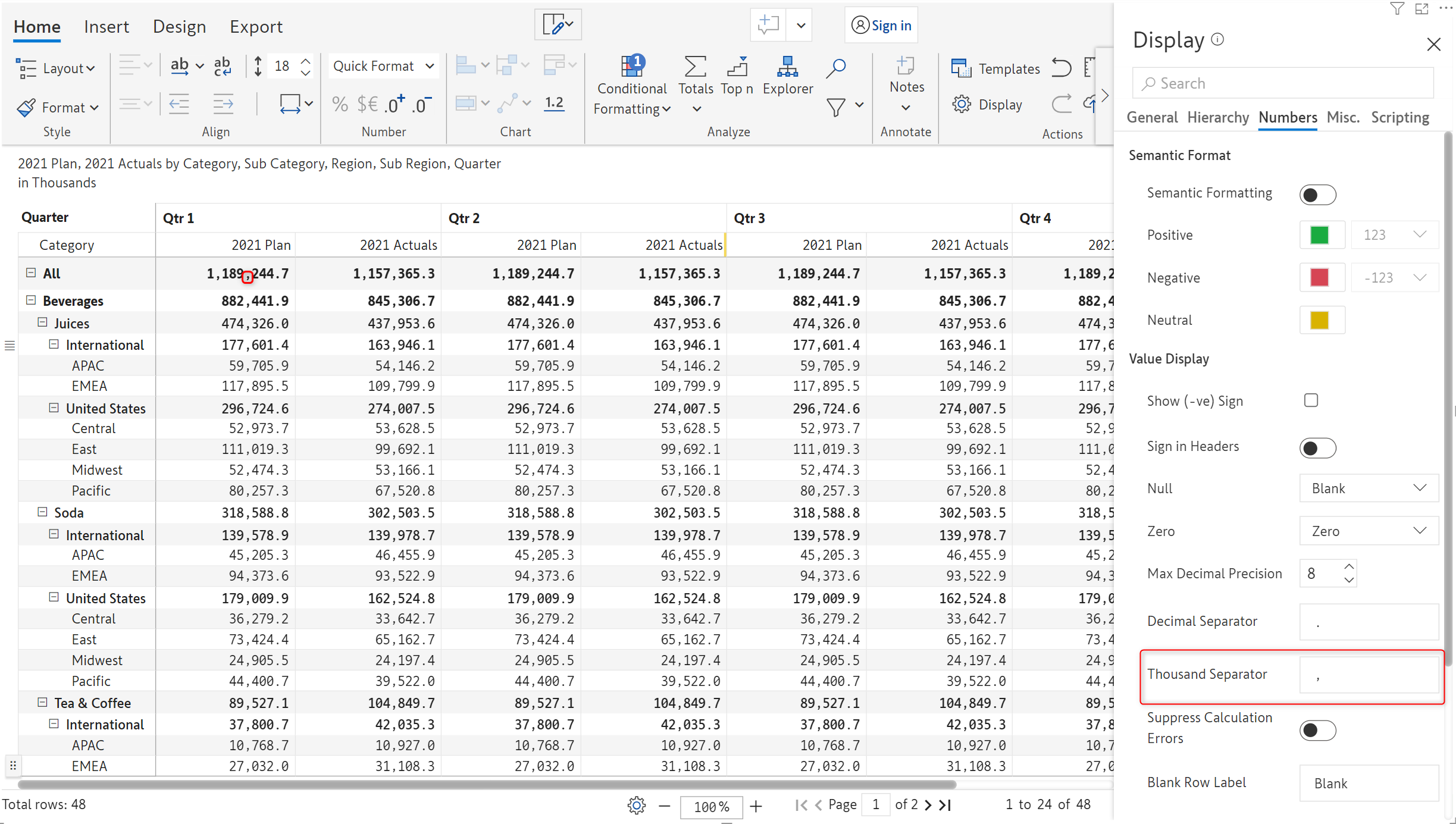Click the edit mode pencil icon
The height and width of the screenshot is (824, 1456).
558,25
